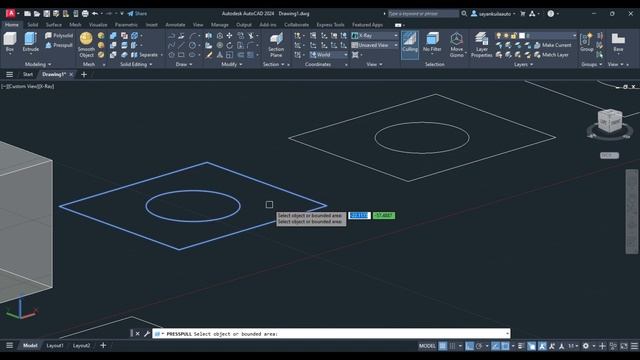Screen dimensions: 640x360
Task: Open the Start file tab
Action: coord(28,74)
